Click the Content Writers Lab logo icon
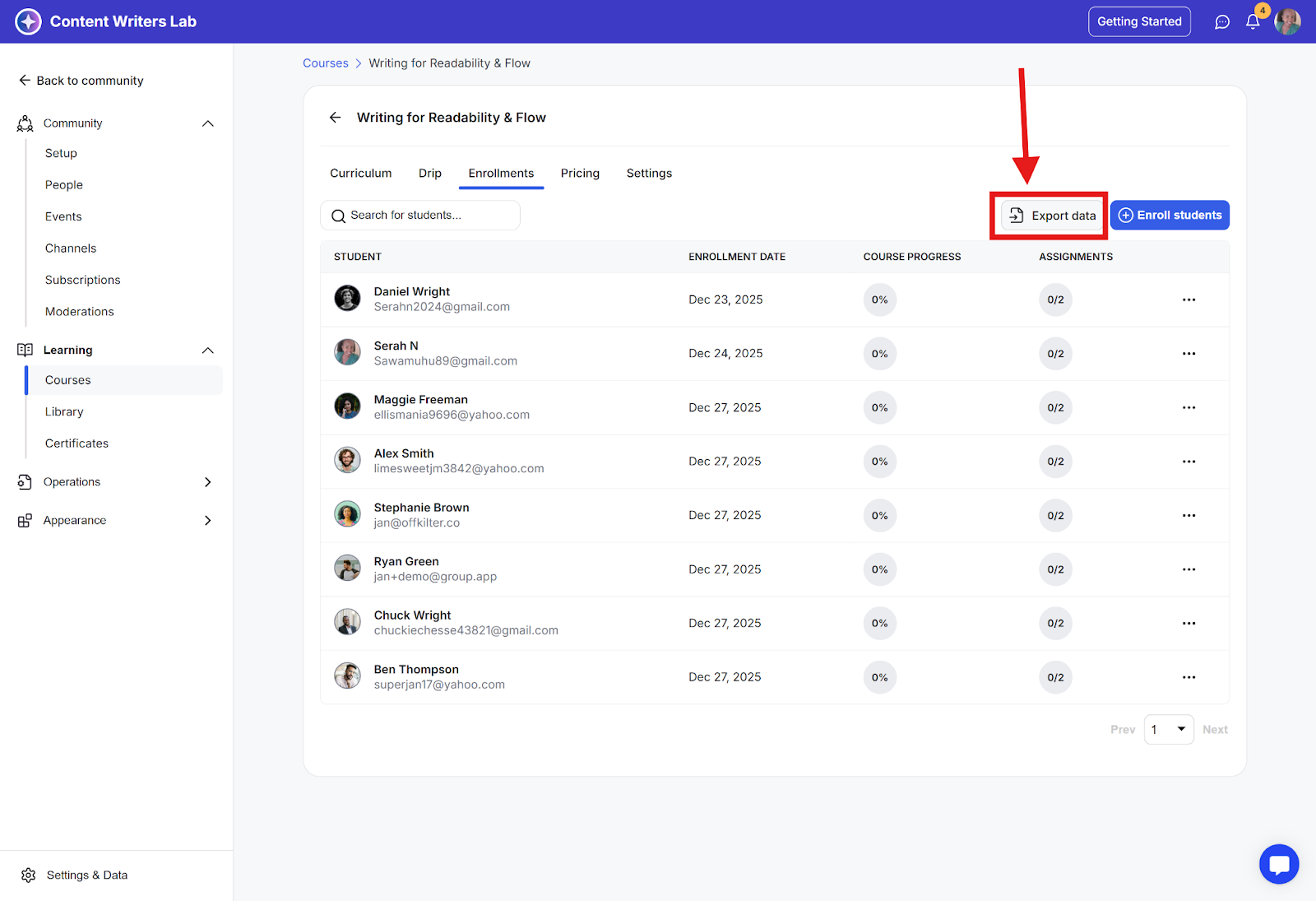This screenshot has width=1316, height=901. click(28, 21)
